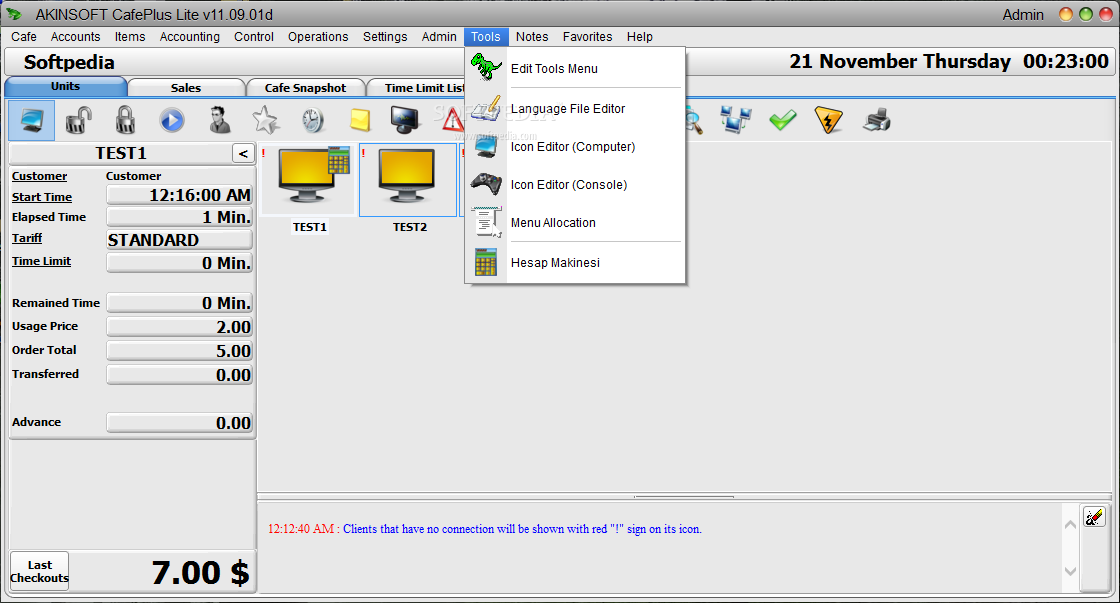Switch to the Sales tab

point(186,87)
